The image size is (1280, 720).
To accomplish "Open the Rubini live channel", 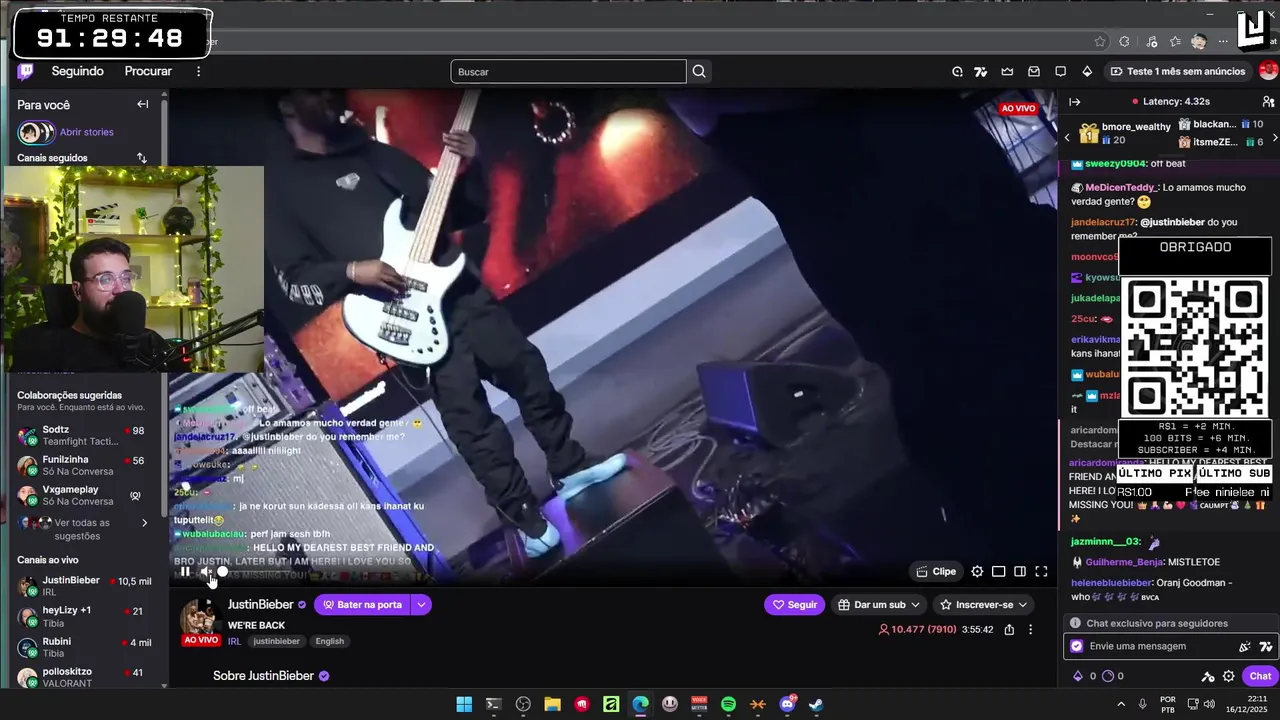I will [82, 647].
